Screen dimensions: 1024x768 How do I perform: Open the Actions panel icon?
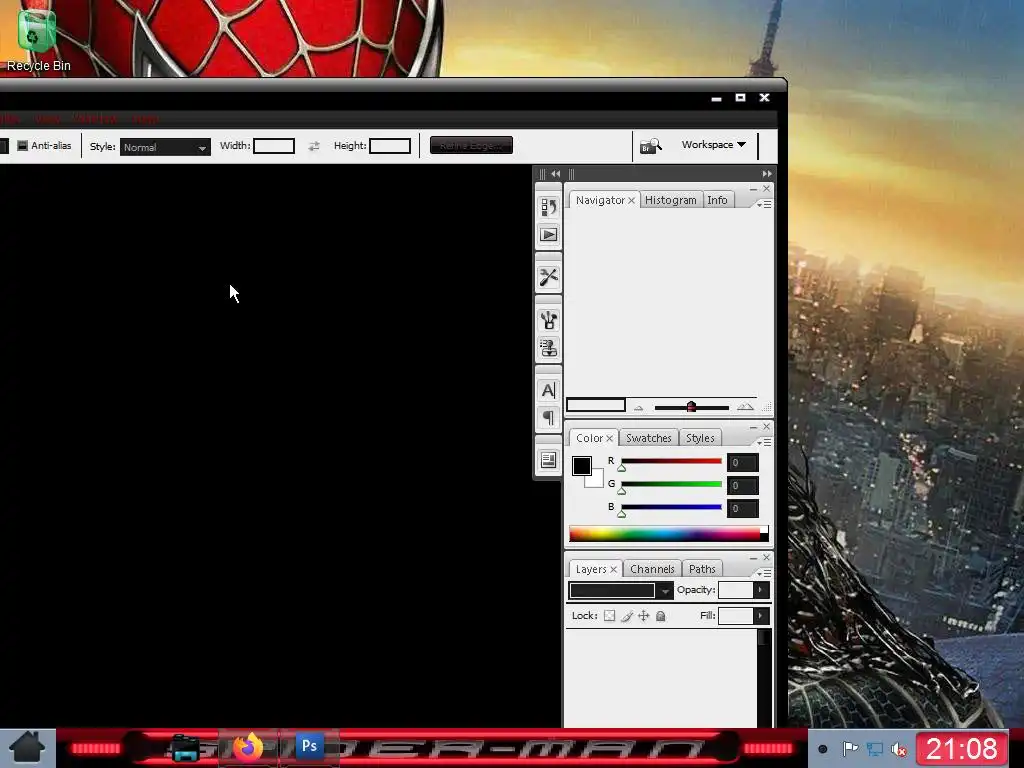pyautogui.click(x=549, y=235)
